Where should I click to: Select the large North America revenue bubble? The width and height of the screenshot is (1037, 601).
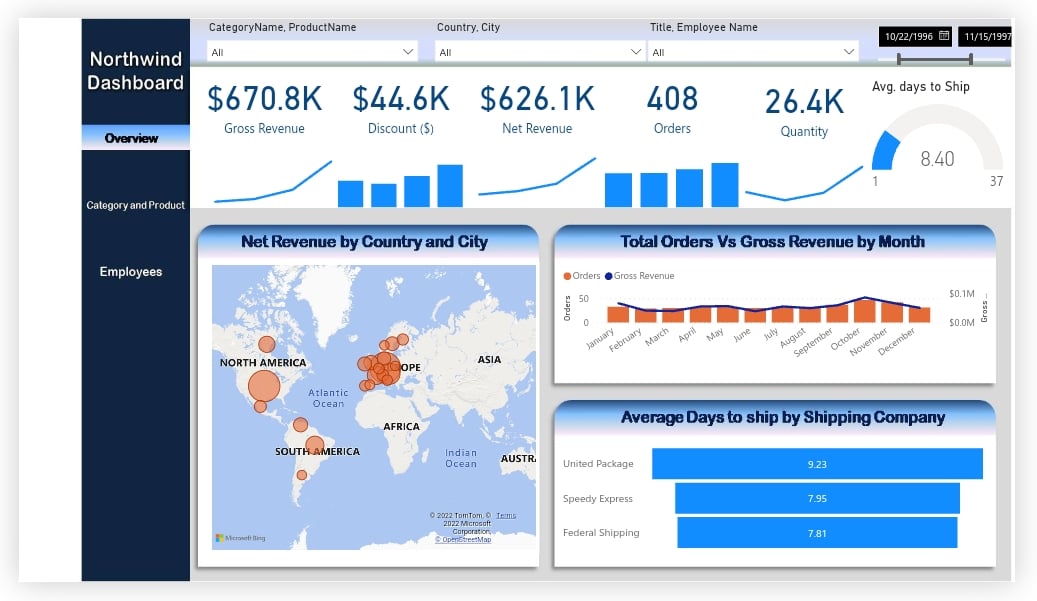pyautogui.click(x=263, y=386)
